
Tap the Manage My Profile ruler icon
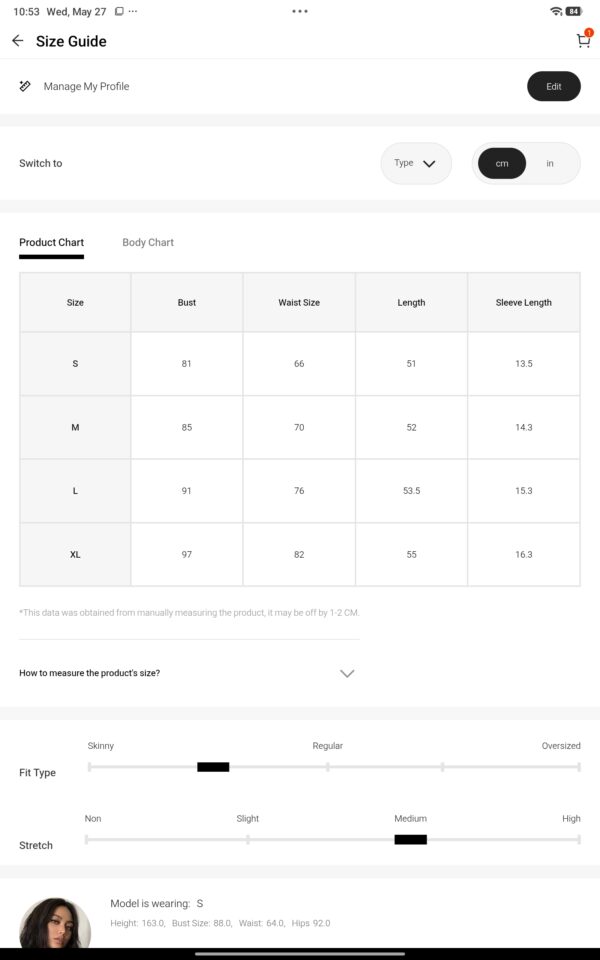pyautogui.click(x=25, y=86)
